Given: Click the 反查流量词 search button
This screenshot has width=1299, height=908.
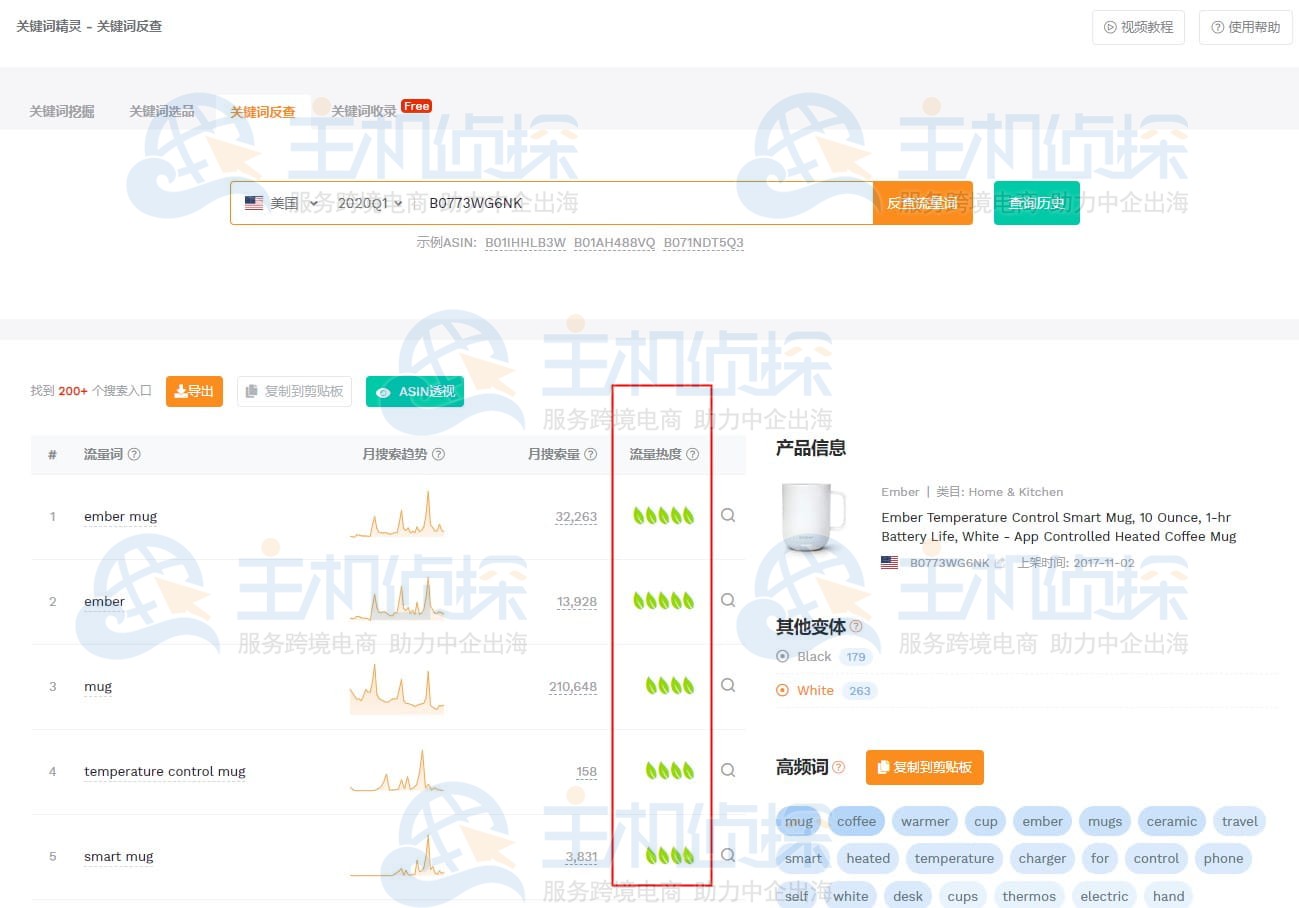Looking at the screenshot, I should [922, 203].
